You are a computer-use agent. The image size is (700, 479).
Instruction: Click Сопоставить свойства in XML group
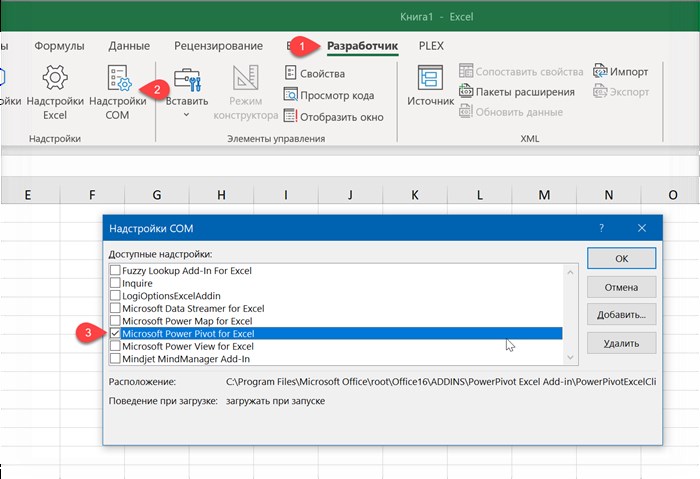tap(521, 71)
